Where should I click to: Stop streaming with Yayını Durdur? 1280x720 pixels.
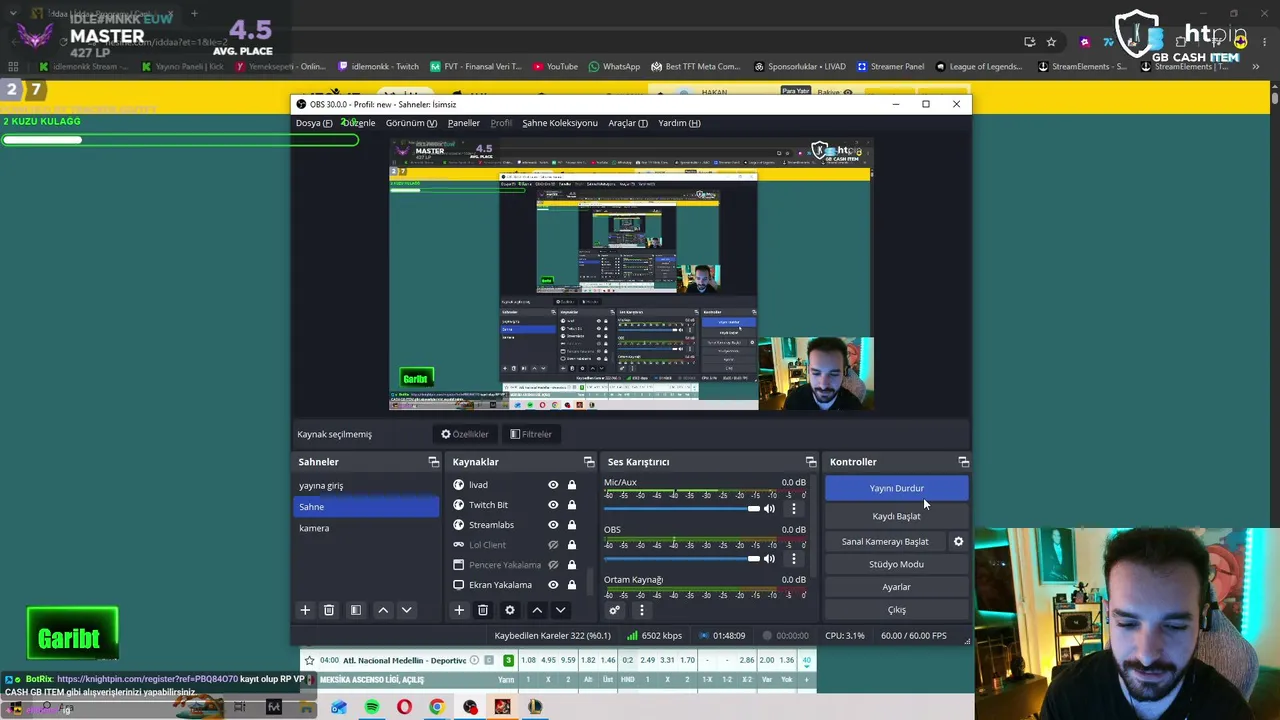click(896, 488)
